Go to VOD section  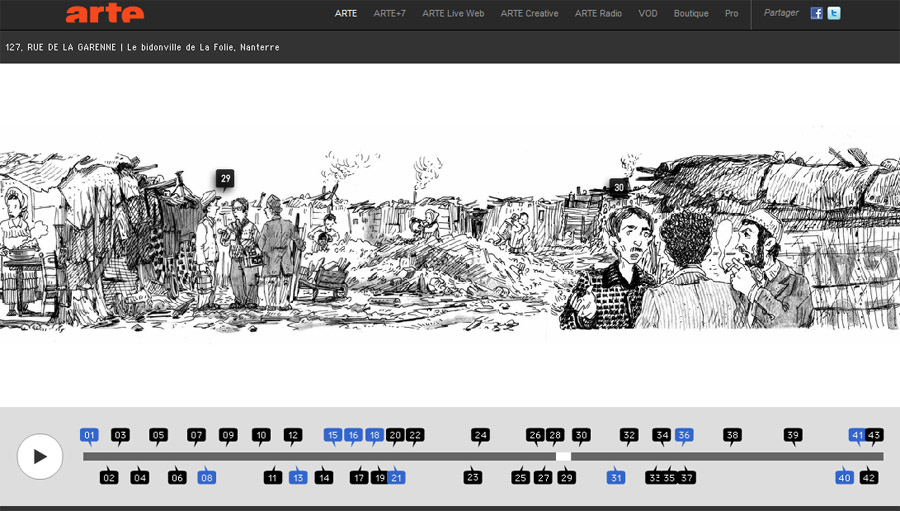(x=647, y=13)
